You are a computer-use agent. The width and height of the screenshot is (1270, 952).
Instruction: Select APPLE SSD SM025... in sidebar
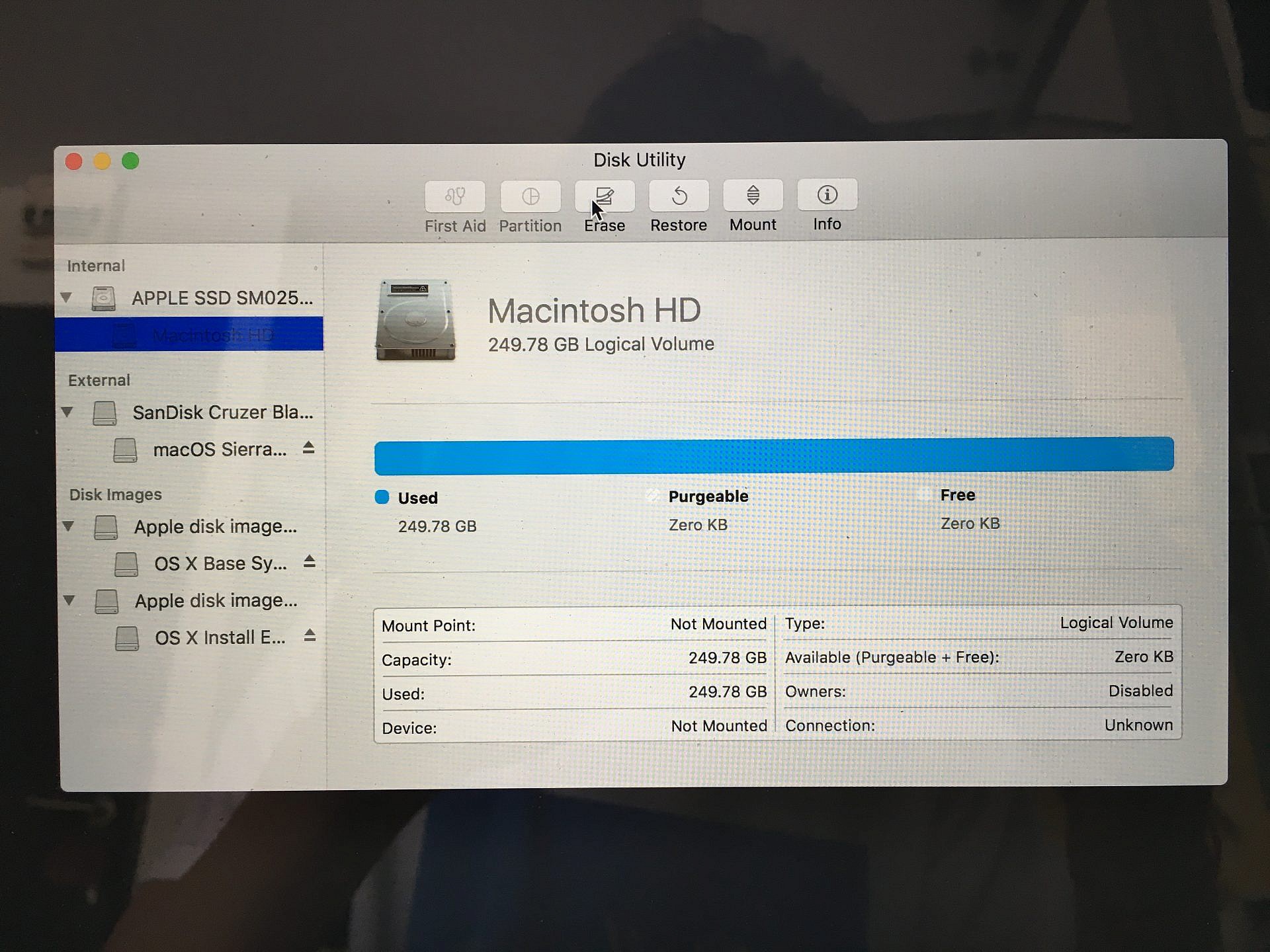click(190, 298)
